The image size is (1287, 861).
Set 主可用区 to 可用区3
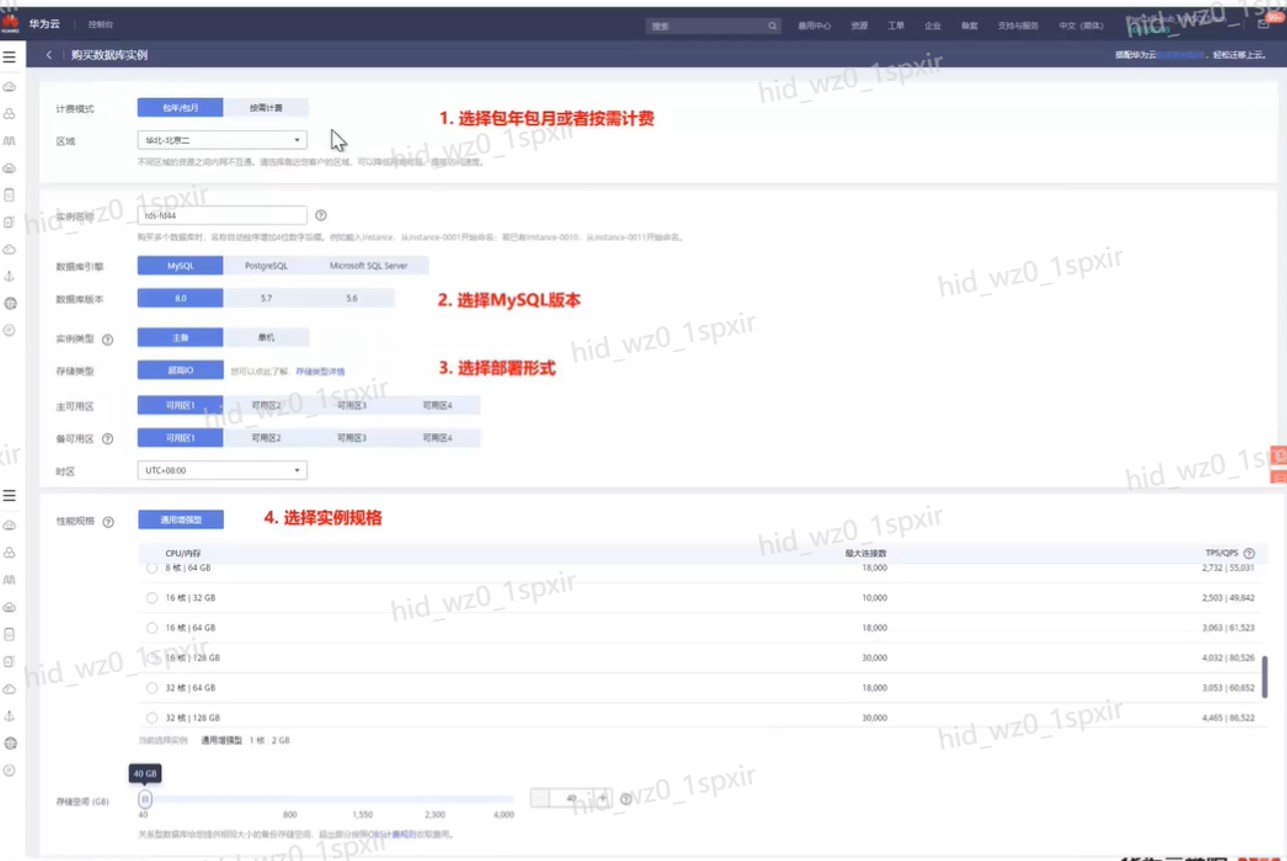(x=352, y=406)
